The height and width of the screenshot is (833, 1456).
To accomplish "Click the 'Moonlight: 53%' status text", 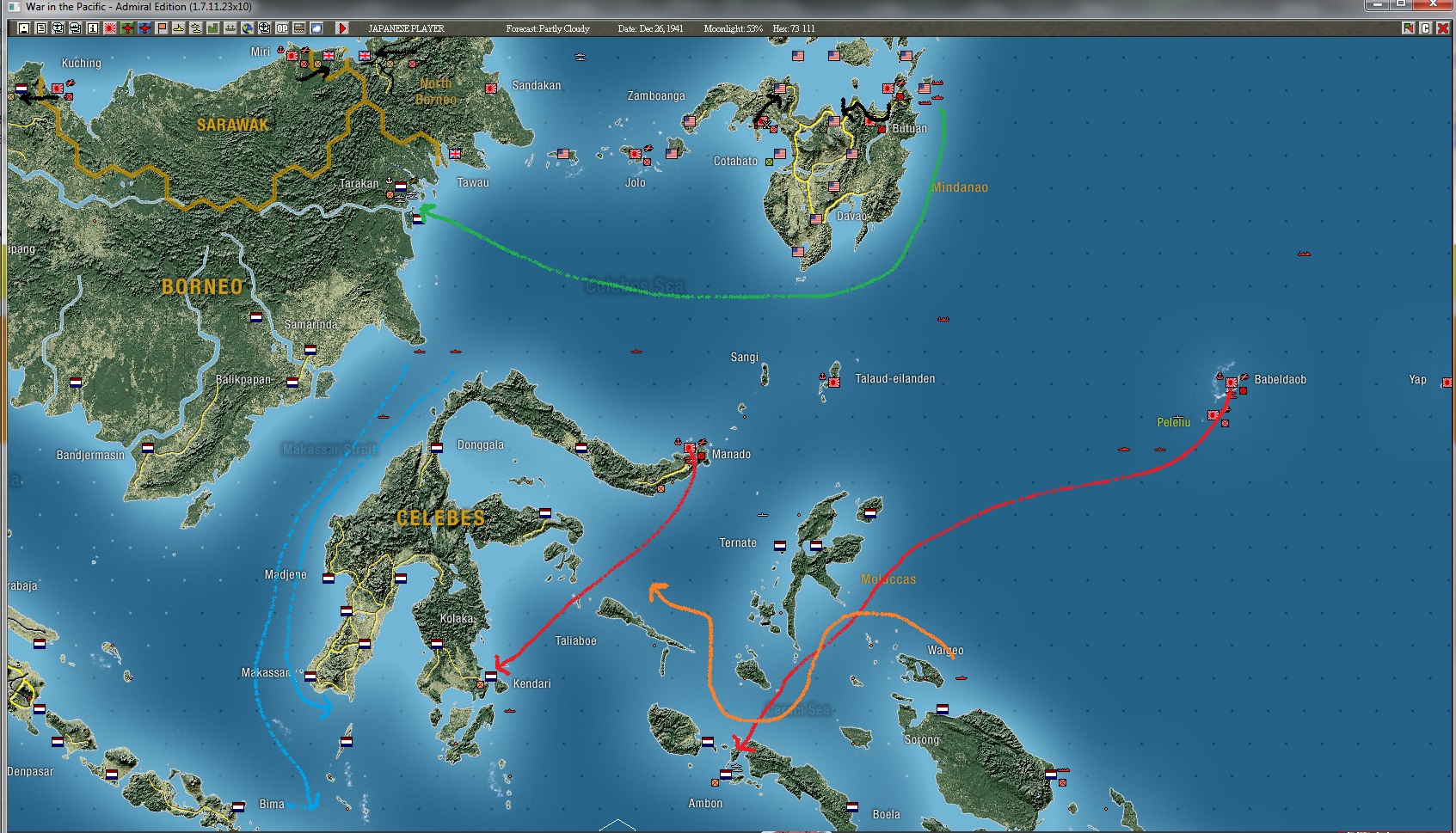I will coord(734,28).
